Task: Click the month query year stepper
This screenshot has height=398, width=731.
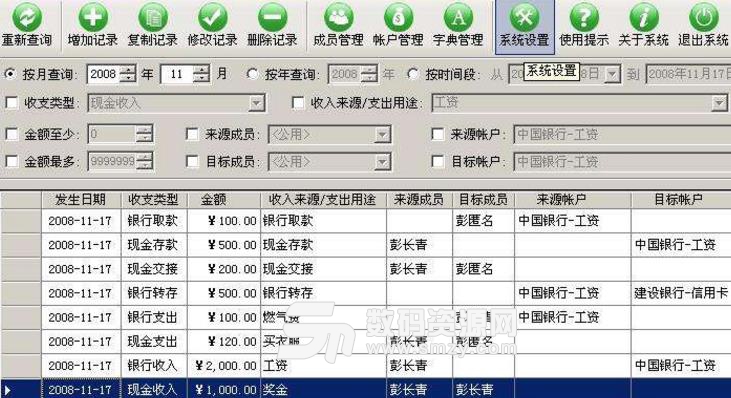Action: click(x=127, y=74)
